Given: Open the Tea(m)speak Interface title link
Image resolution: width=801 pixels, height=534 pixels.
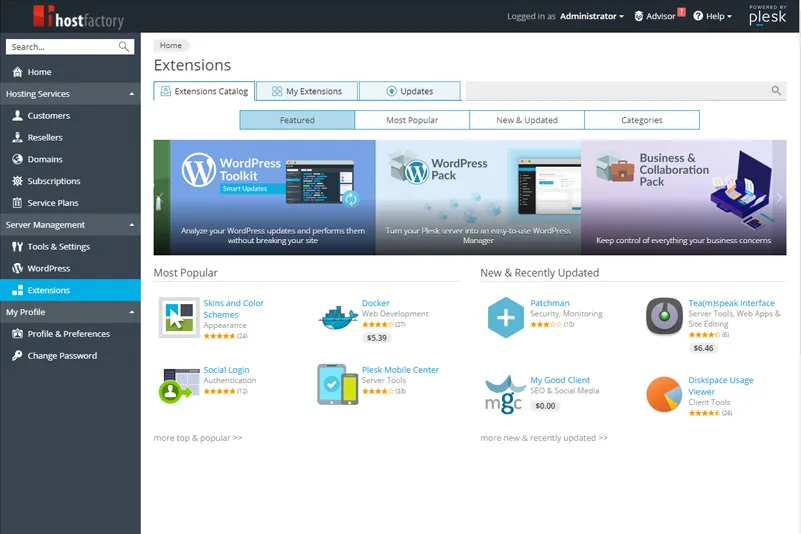Looking at the screenshot, I should (x=732, y=303).
